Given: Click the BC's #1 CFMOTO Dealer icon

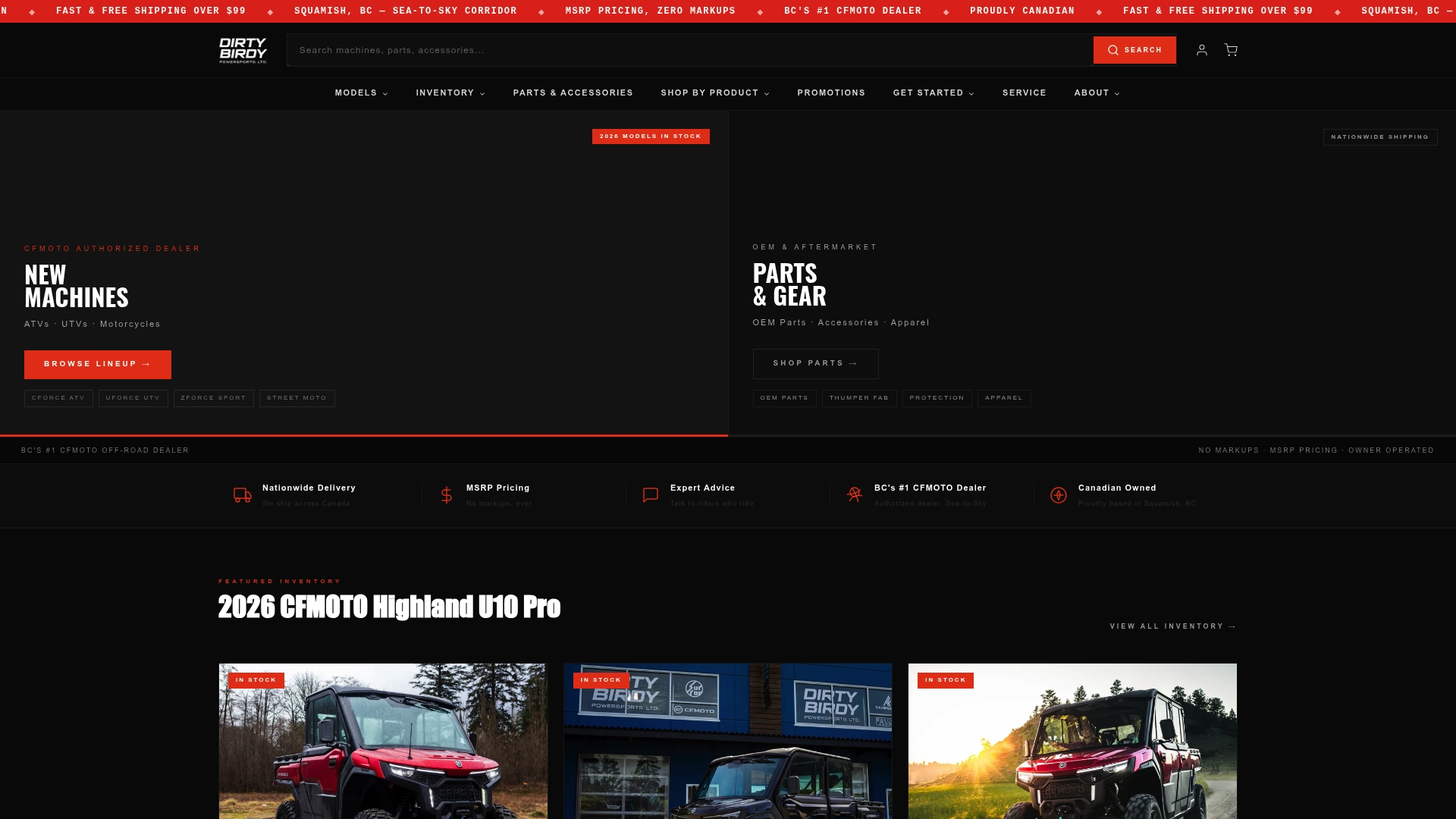Looking at the screenshot, I should [x=855, y=495].
